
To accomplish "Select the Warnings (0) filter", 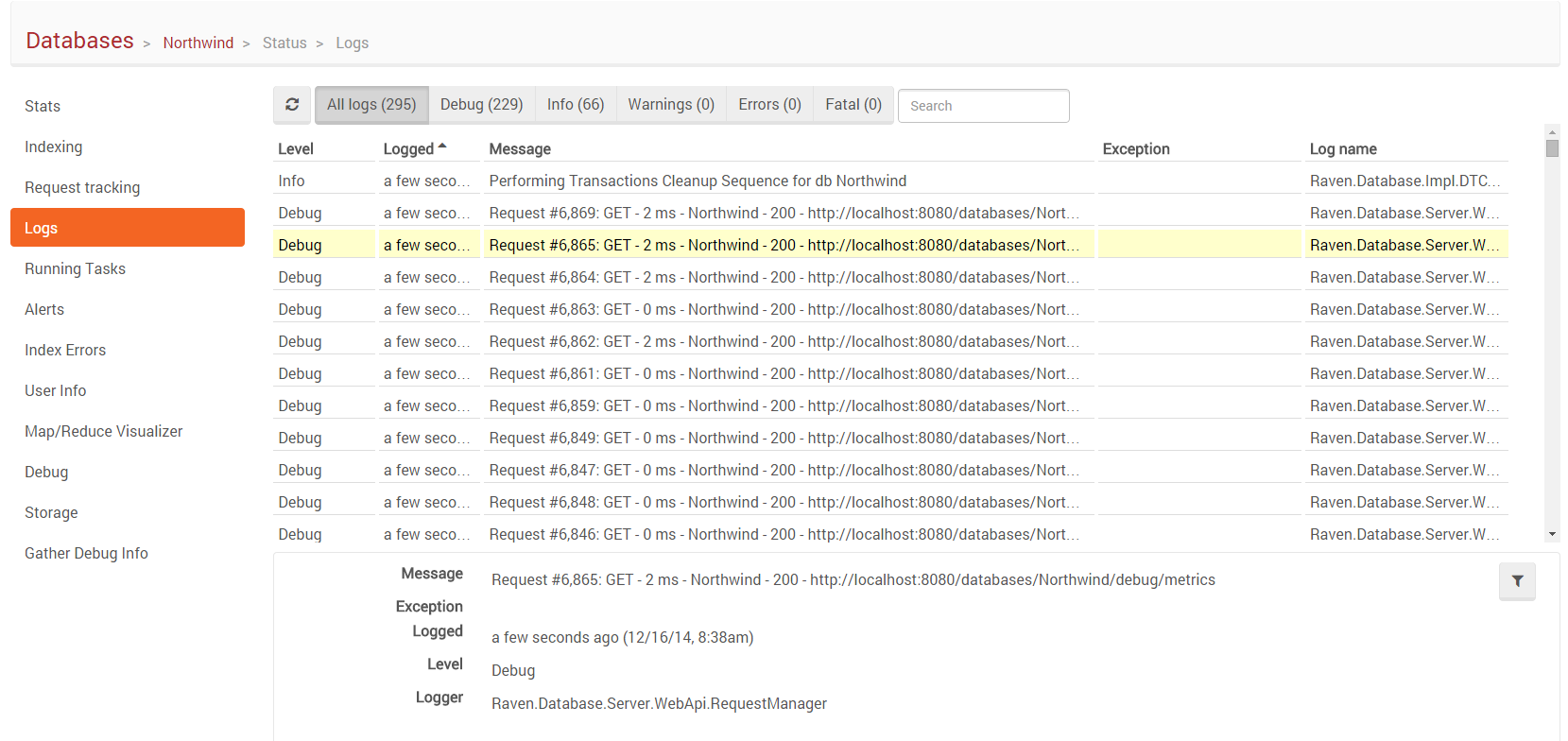I will point(671,105).
